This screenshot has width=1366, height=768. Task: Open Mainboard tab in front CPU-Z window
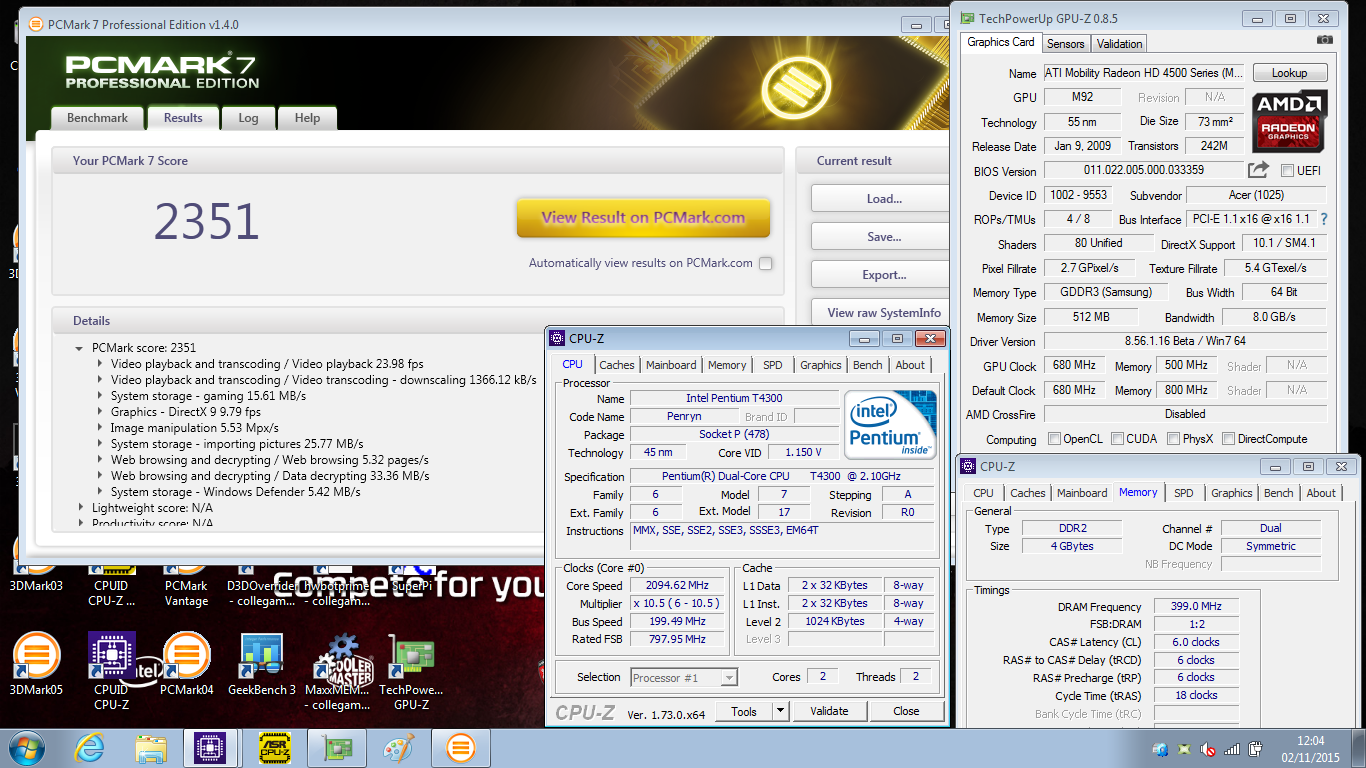click(671, 365)
